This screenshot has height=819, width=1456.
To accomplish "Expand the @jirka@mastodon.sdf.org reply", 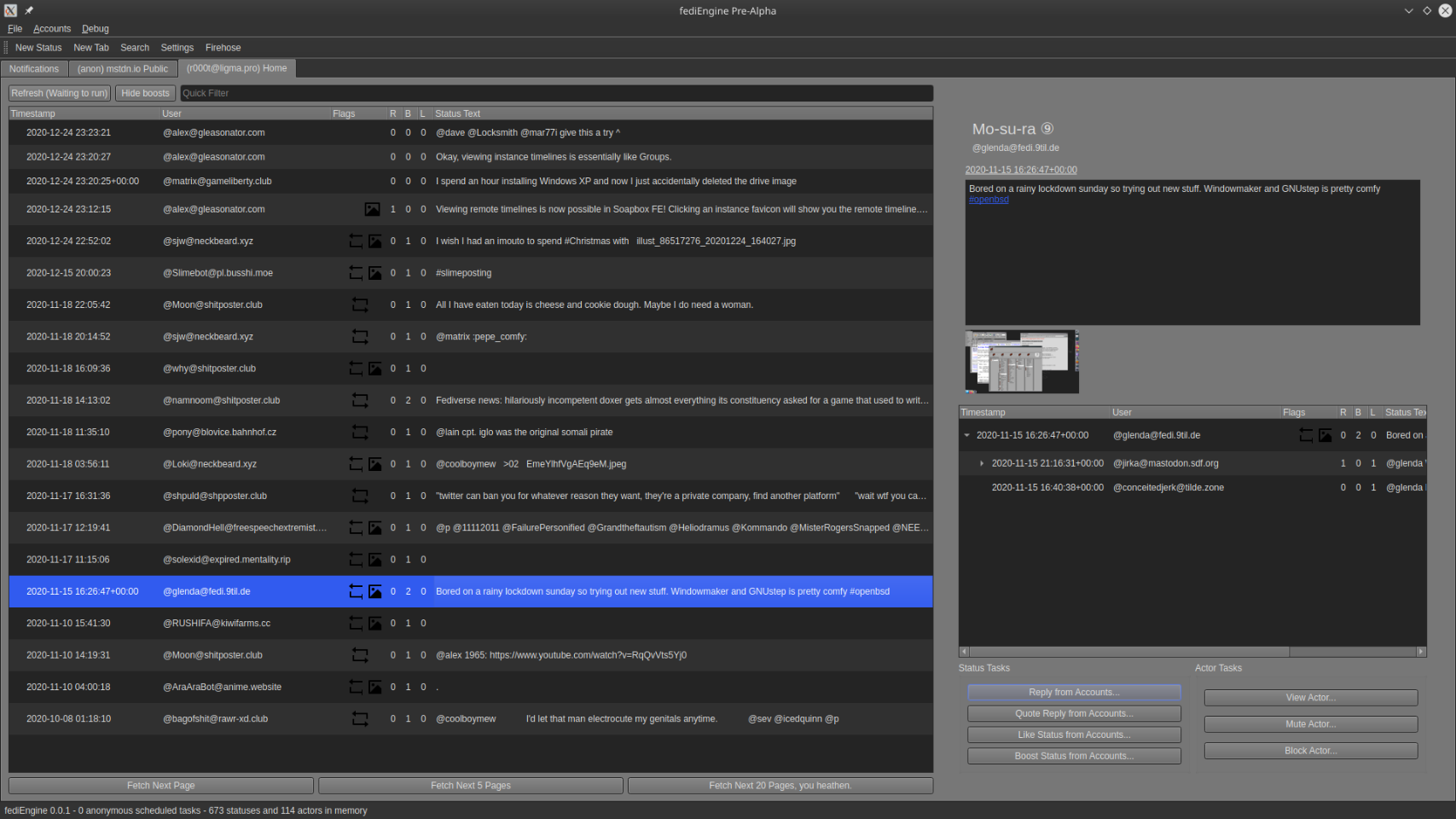I will (x=982, y=463).
